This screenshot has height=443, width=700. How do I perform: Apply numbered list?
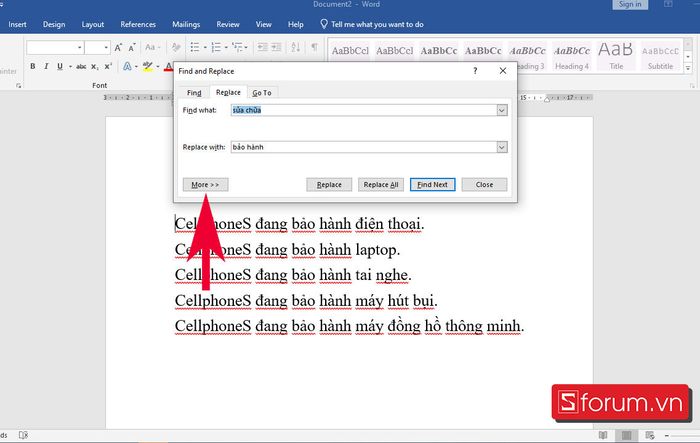[216, 47]
